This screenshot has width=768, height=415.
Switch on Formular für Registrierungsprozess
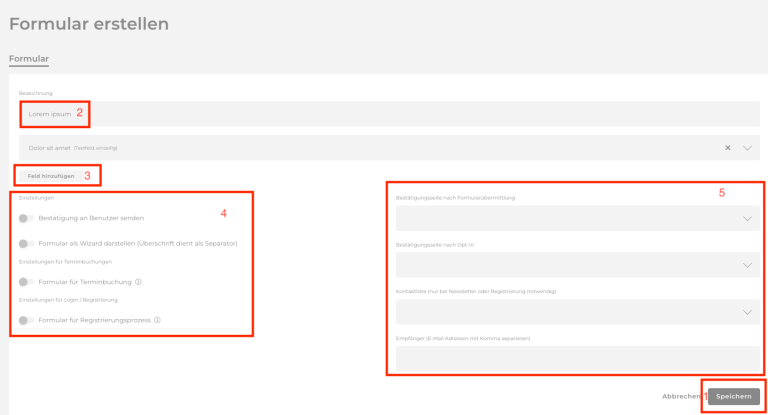click(x=26, y=320)
